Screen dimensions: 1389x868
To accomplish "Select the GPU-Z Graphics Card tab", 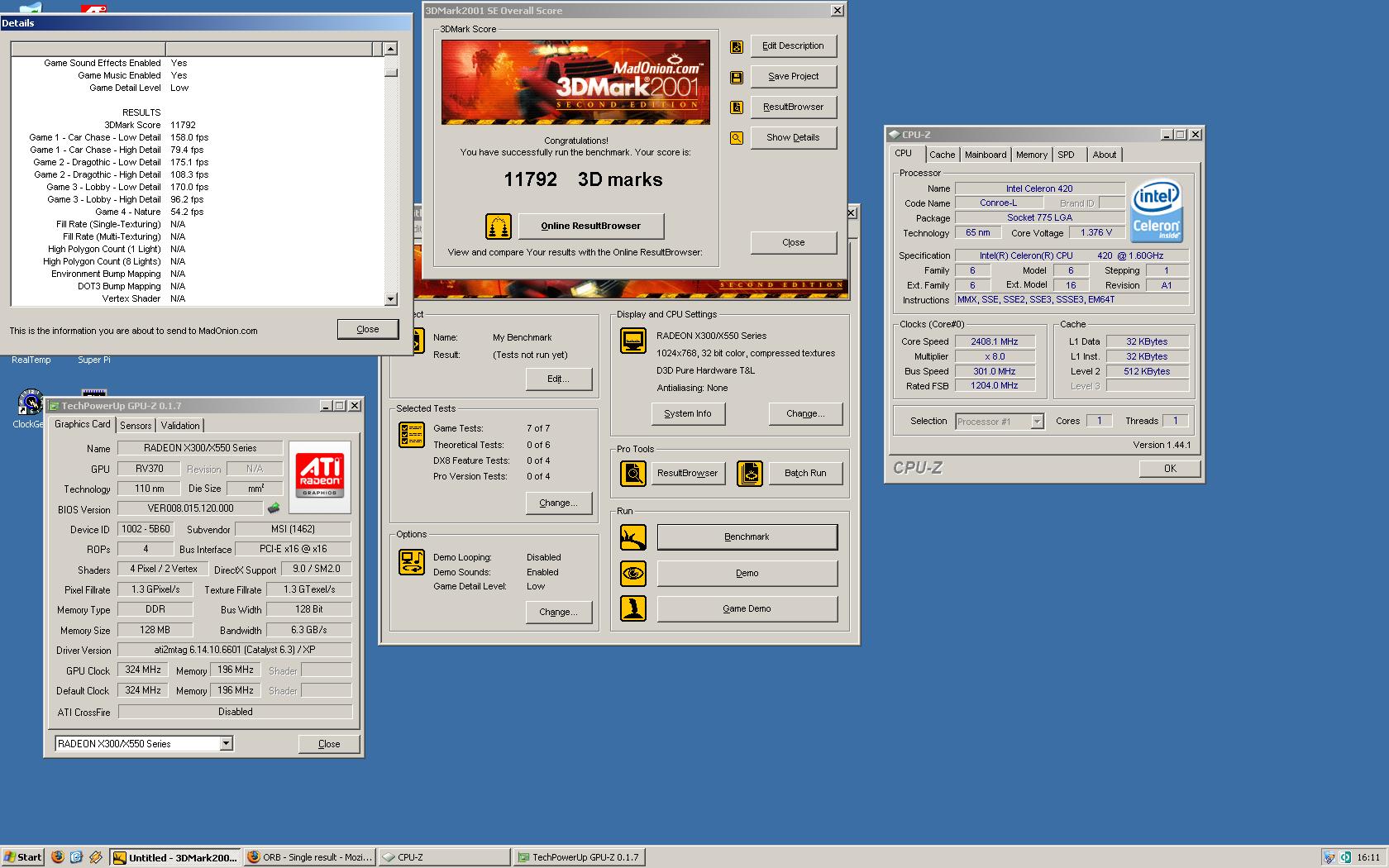I will 82,424.
